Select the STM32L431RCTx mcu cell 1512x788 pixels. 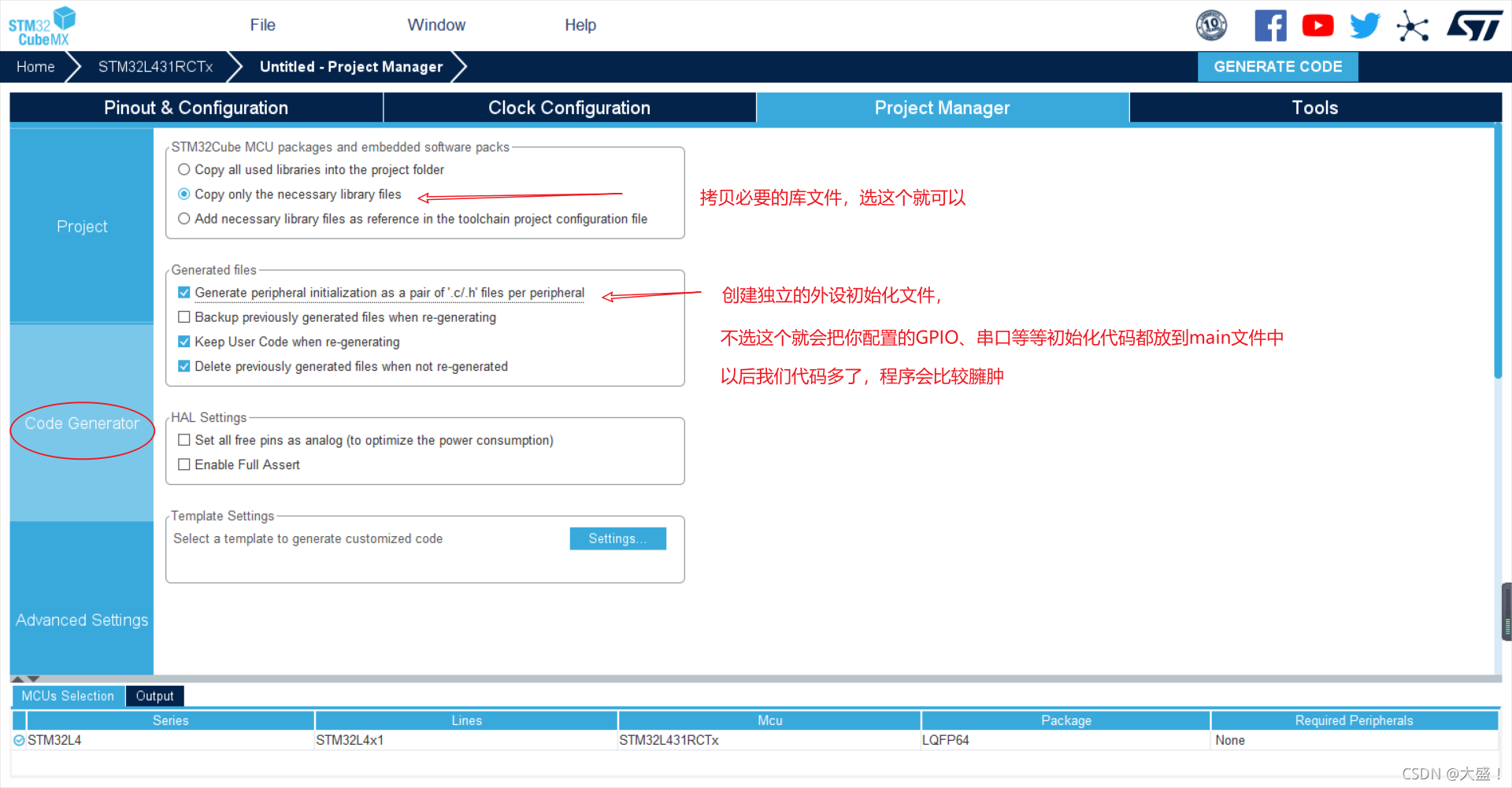[x=769, y=740]
